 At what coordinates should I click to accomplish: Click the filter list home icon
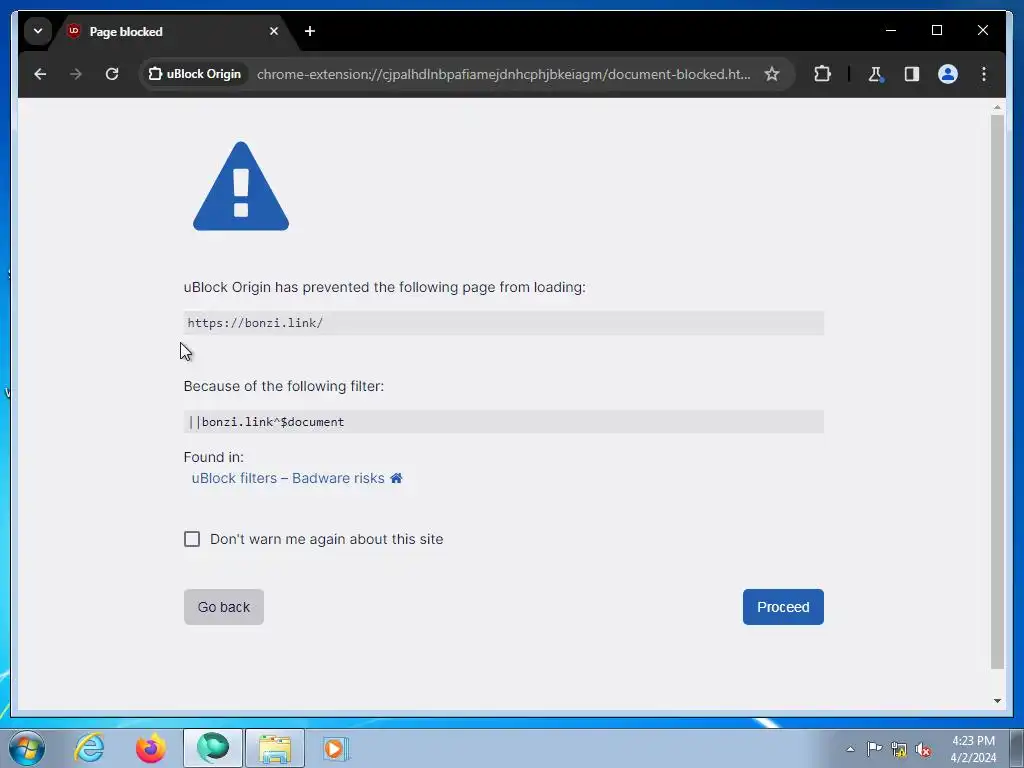coord(396,478)
